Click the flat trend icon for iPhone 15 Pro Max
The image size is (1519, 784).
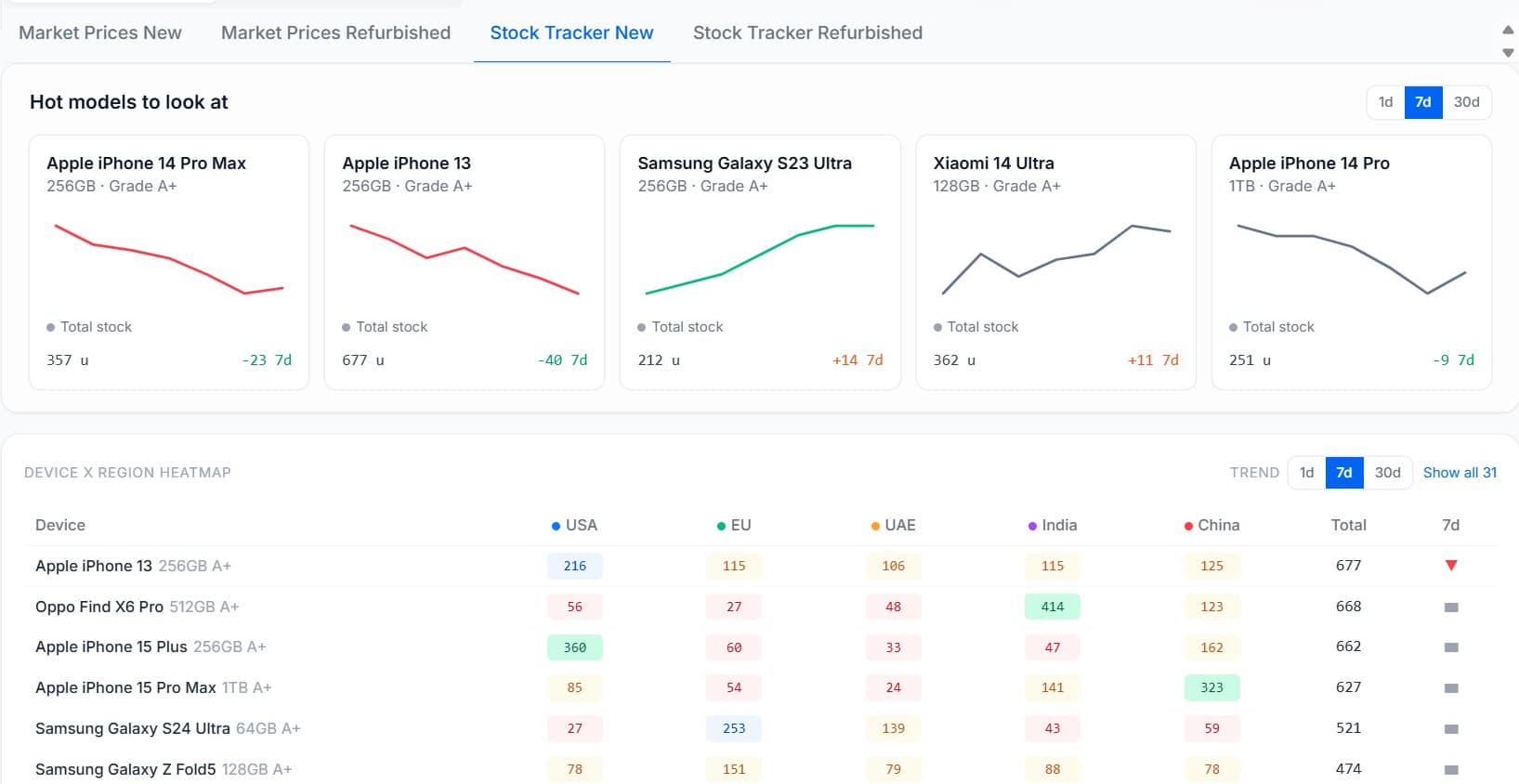tap(1451, 688)
